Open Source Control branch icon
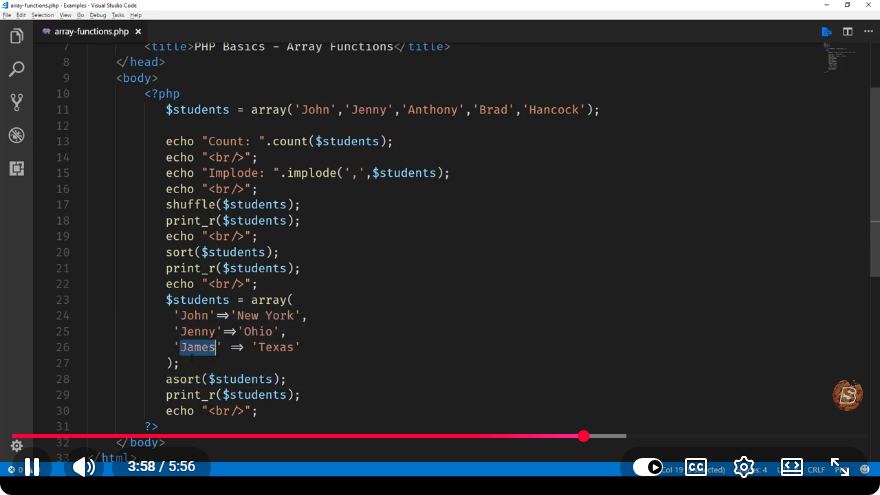Viewport: 880px width, 495px height. [16, 102]
